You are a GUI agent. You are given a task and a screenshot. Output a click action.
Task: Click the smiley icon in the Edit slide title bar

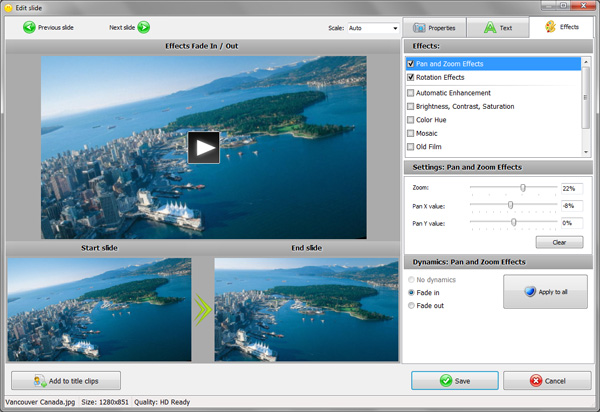tap(8, 8)
